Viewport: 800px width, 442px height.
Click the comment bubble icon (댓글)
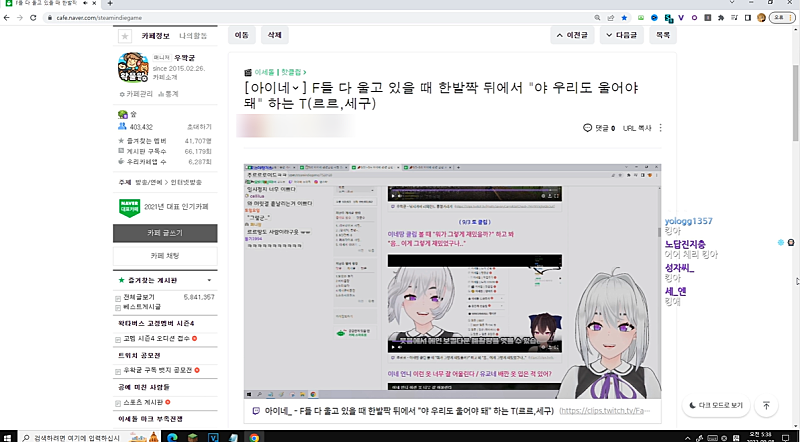coord(587,128)
